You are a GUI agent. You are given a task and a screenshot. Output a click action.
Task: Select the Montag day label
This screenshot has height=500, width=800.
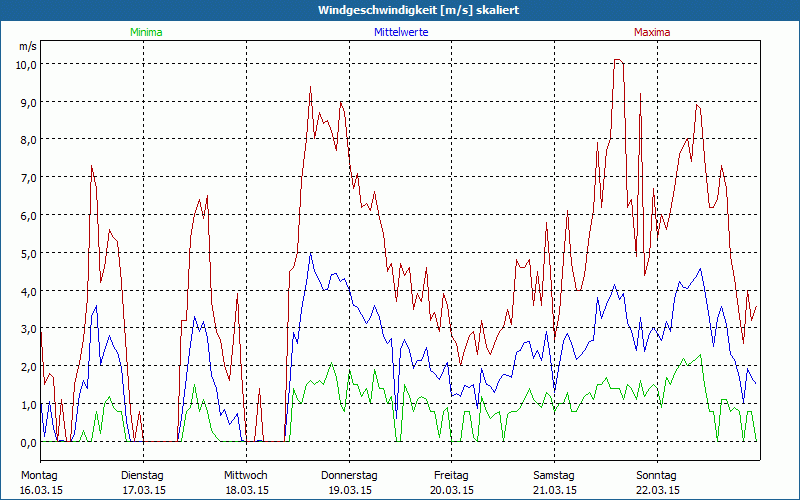(39, 475)
